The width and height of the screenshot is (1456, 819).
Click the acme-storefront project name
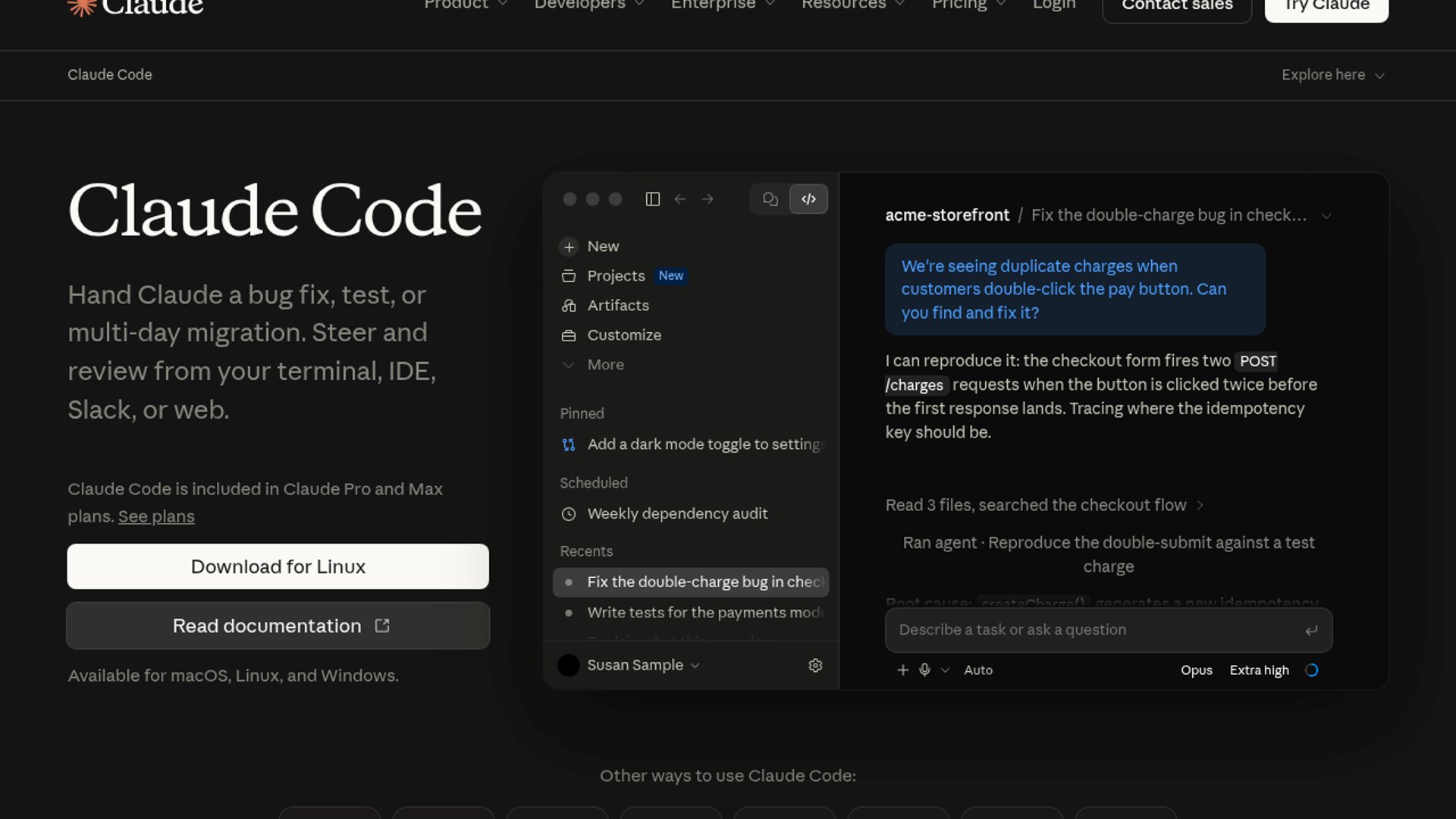click(x=947, y=215)
